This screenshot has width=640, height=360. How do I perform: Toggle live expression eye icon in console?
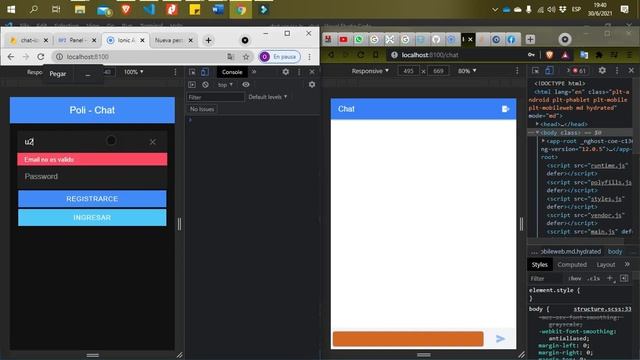246,84
